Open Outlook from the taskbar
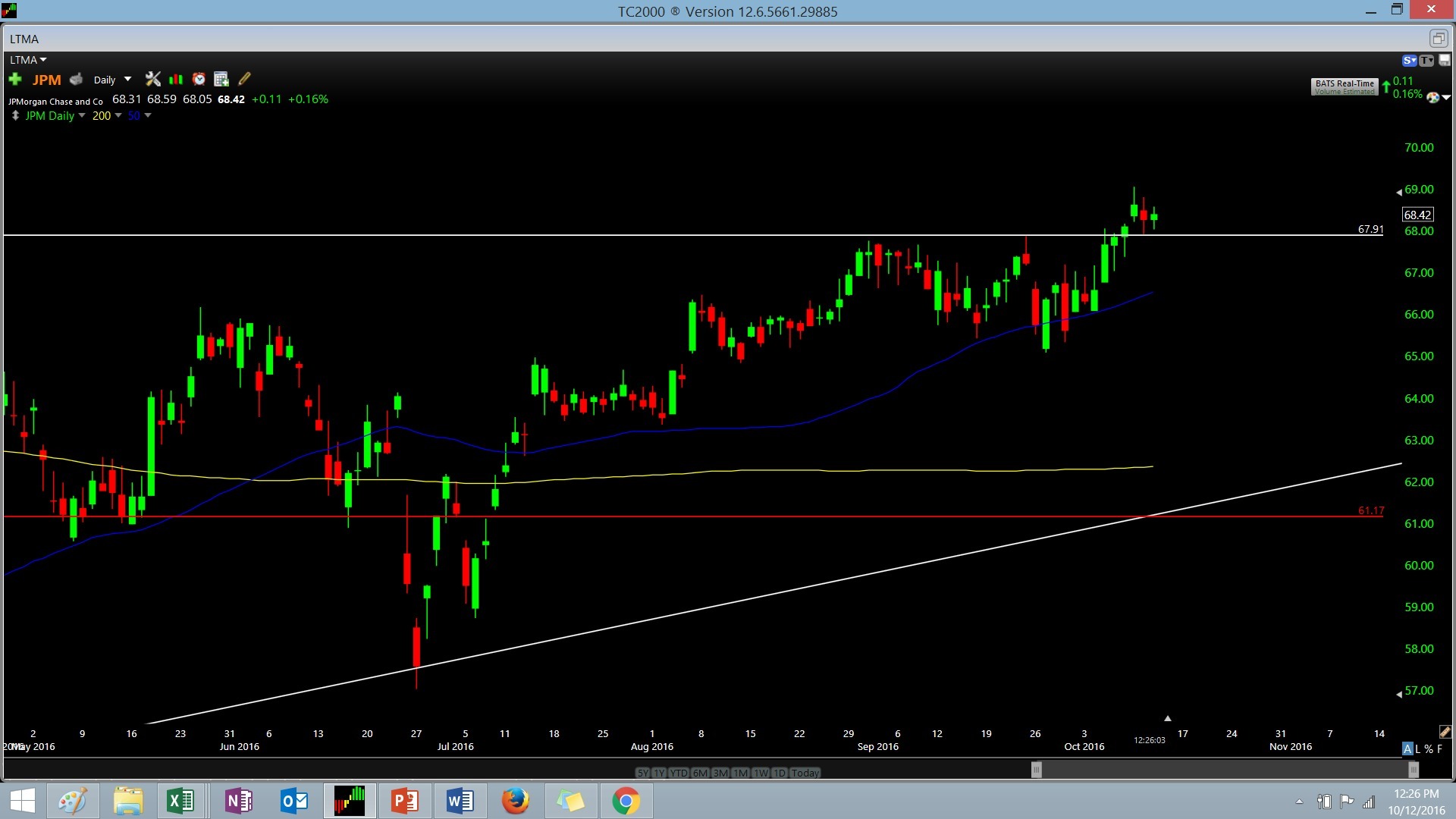This screenshot has width=1456, height=819. click(x=294, y=801)
